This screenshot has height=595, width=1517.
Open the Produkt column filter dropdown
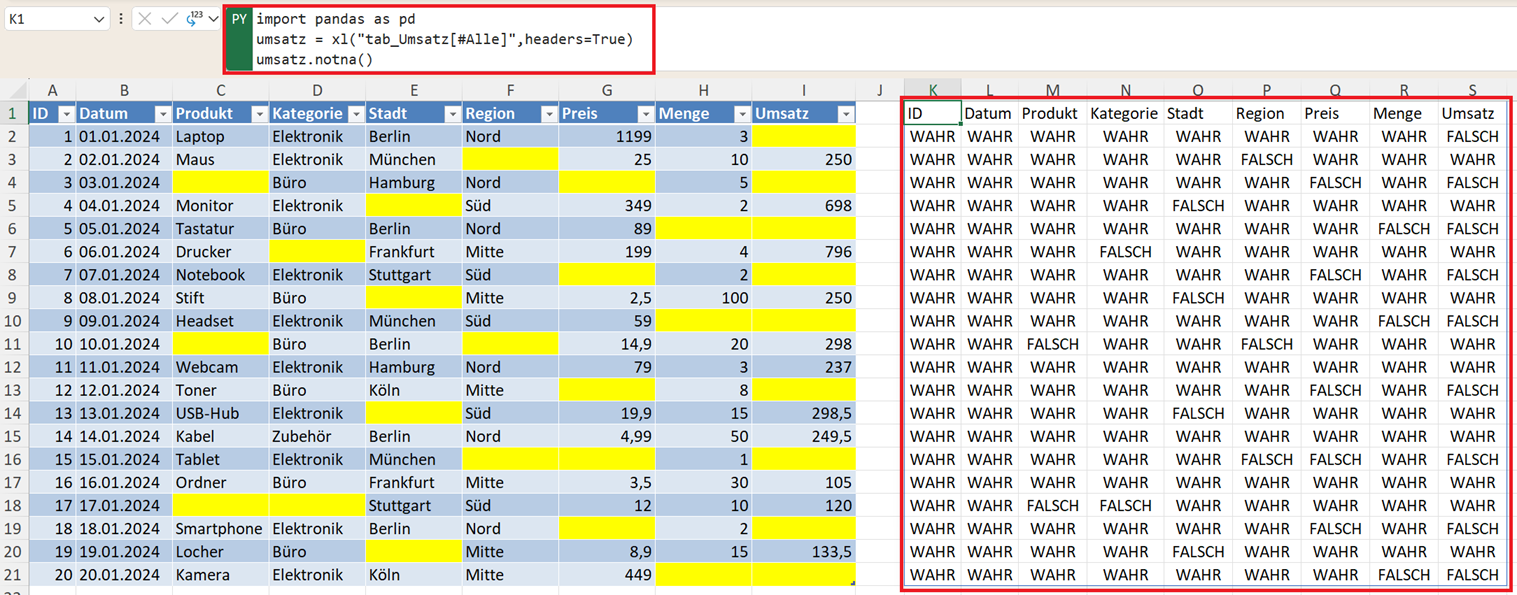tap(258, 114)
